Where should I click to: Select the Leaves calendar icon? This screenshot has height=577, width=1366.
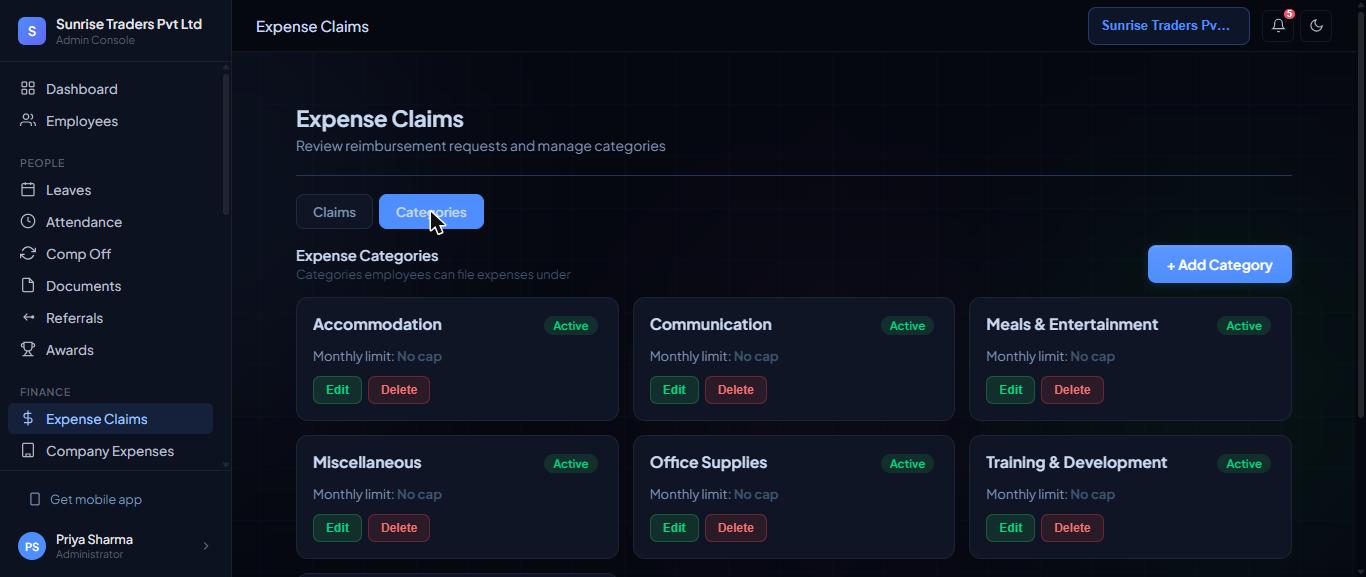tap(28, 190)
